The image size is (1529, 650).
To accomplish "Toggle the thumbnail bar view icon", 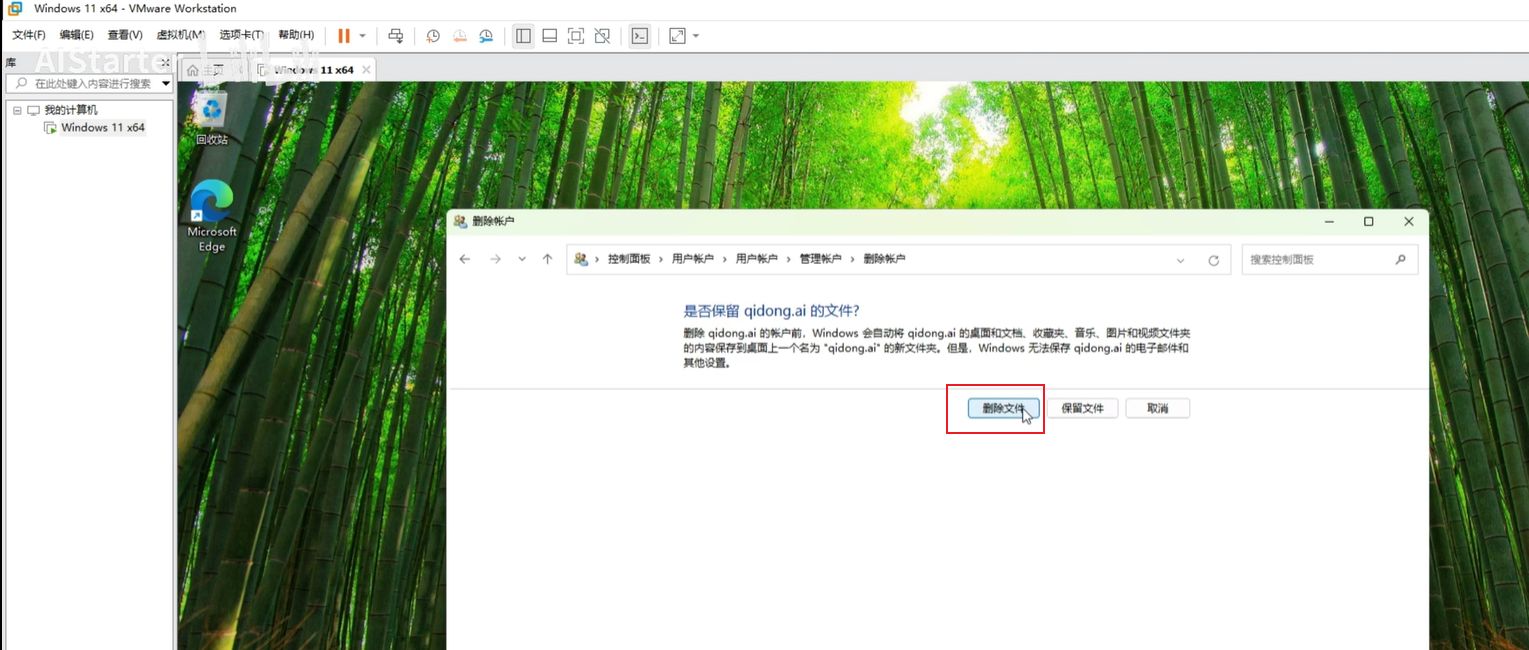I will click(x=549, y=36).
